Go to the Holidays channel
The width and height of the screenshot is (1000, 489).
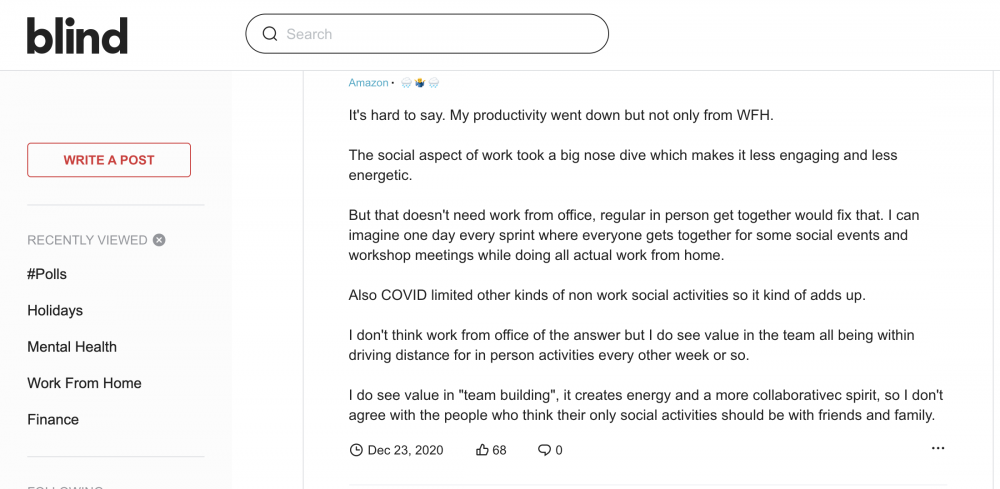[55, 310]
